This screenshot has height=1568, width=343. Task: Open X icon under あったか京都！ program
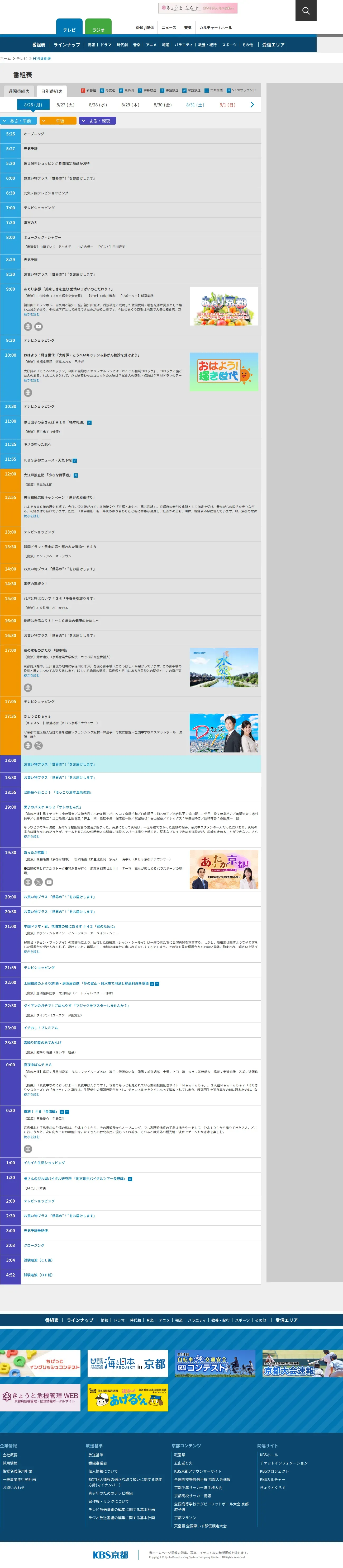coord(38,882)
